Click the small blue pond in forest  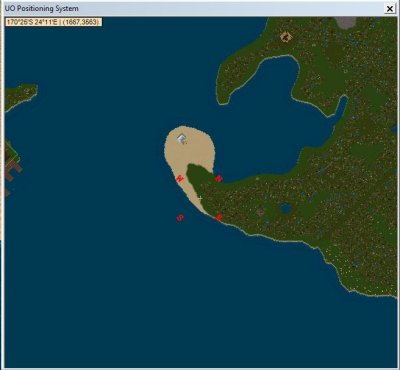[x=286, y=209]
